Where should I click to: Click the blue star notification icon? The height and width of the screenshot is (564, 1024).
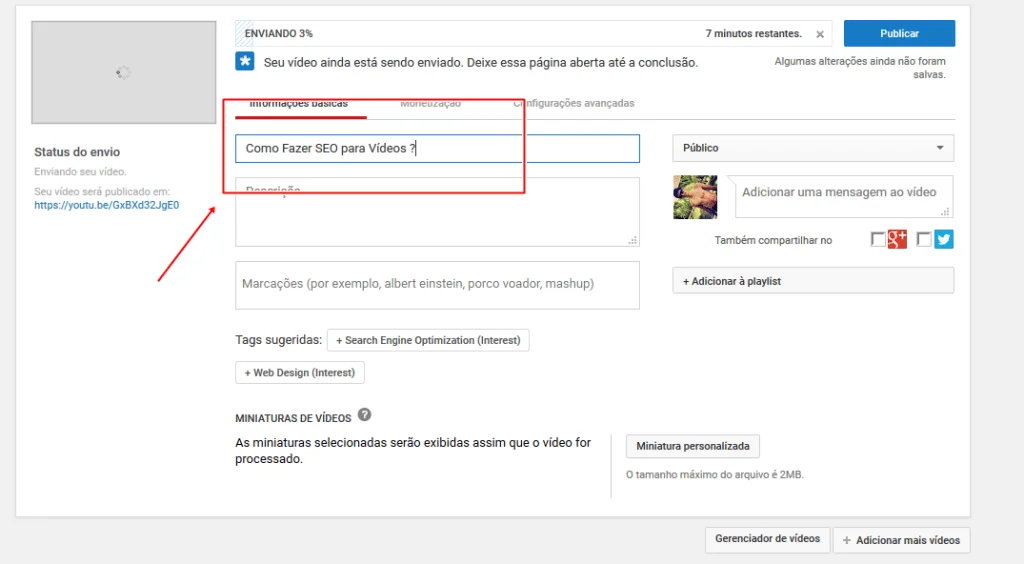(245, 61)
